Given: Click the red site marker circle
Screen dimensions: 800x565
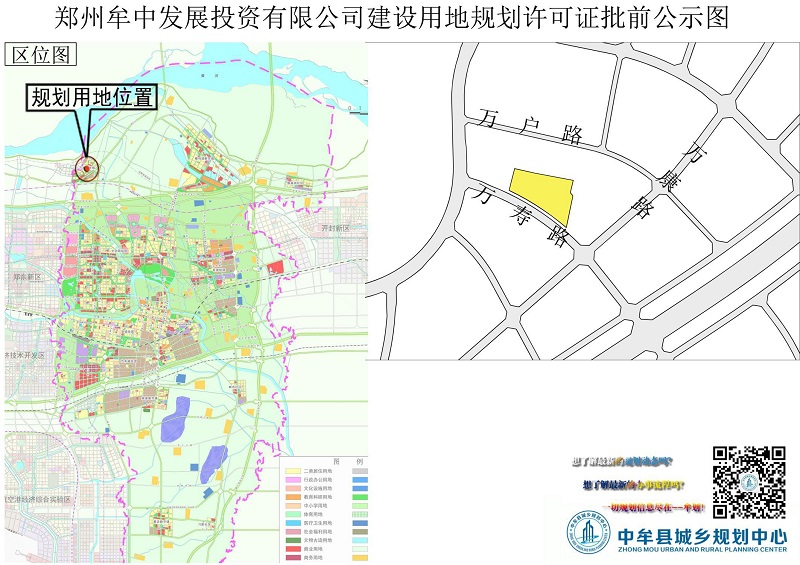Looking at the screenshot, I should click(x=87, y=170).
